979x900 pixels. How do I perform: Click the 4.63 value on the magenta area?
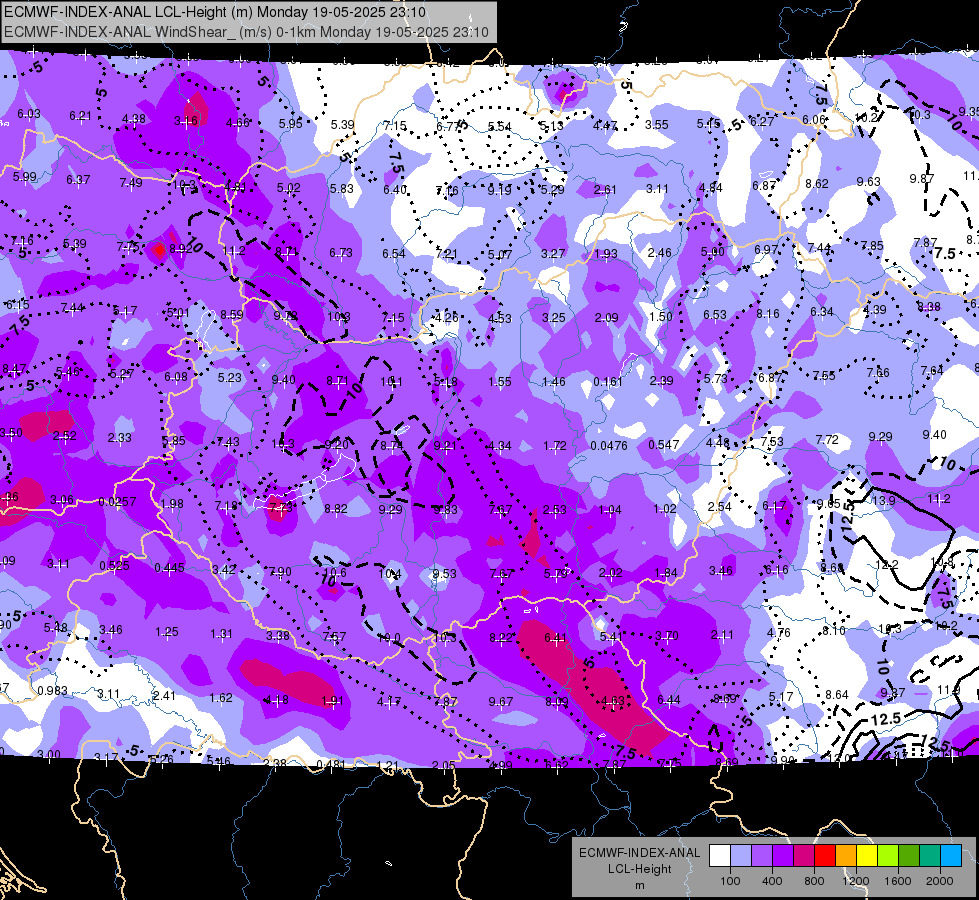611,700
